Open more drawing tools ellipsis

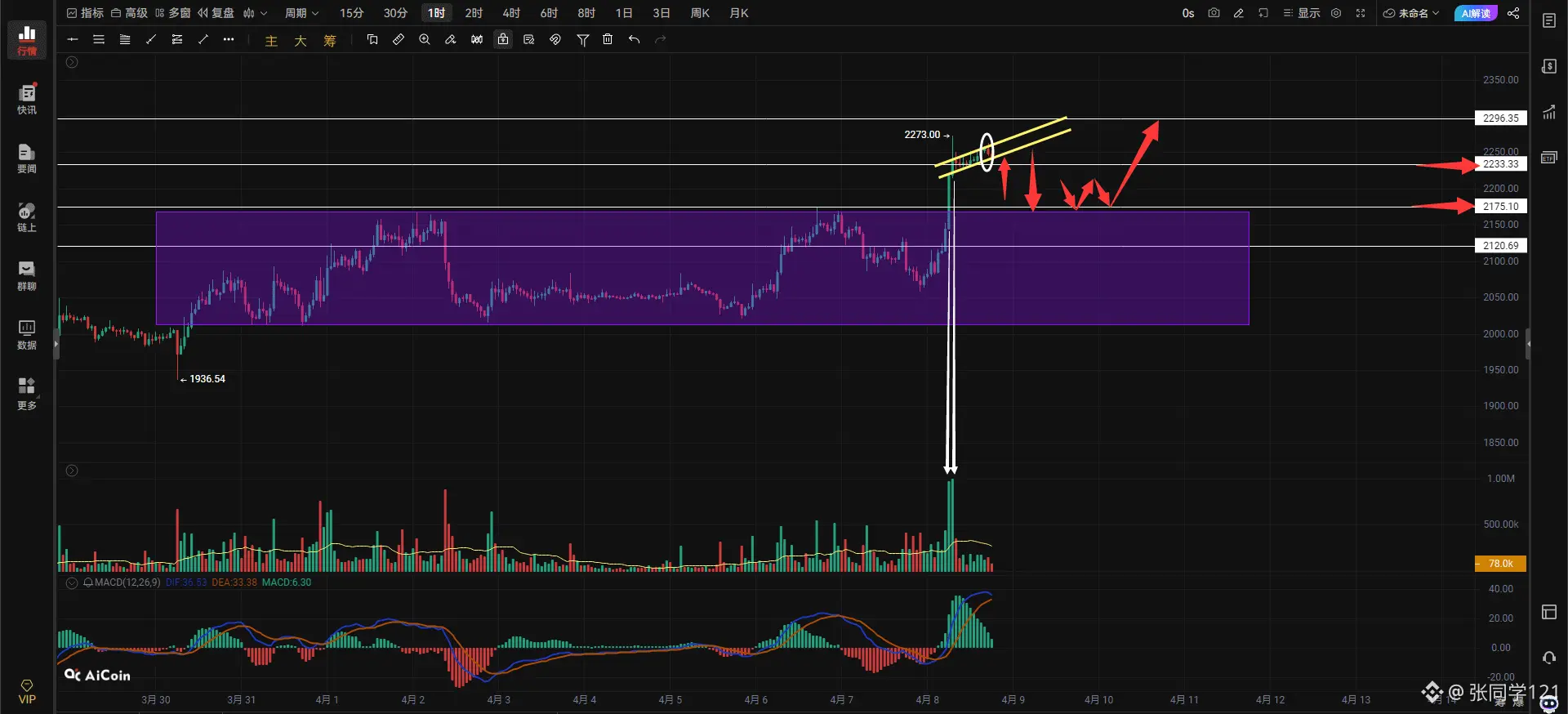229,39
